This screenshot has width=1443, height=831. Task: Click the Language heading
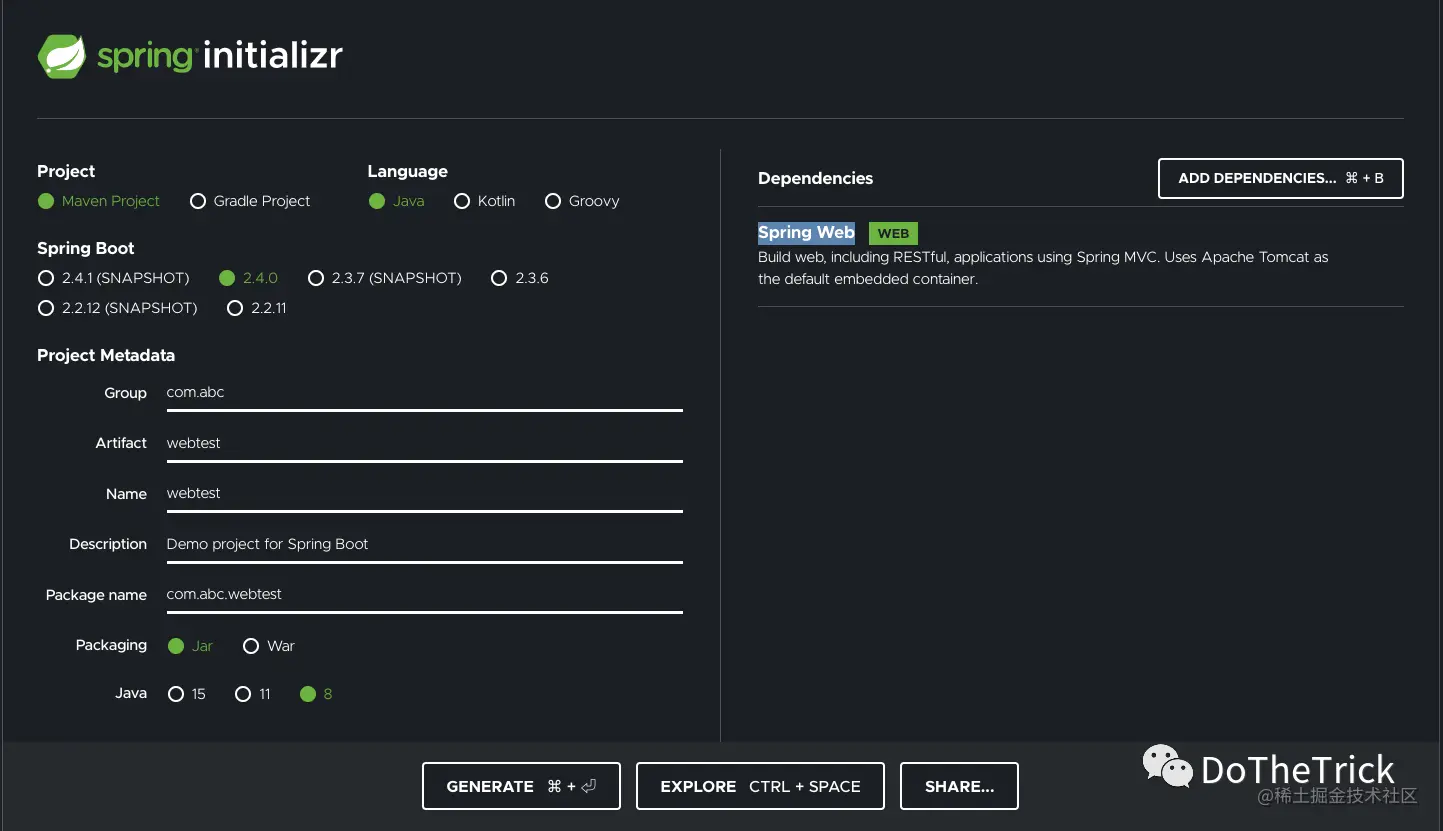tap(407, 171)
